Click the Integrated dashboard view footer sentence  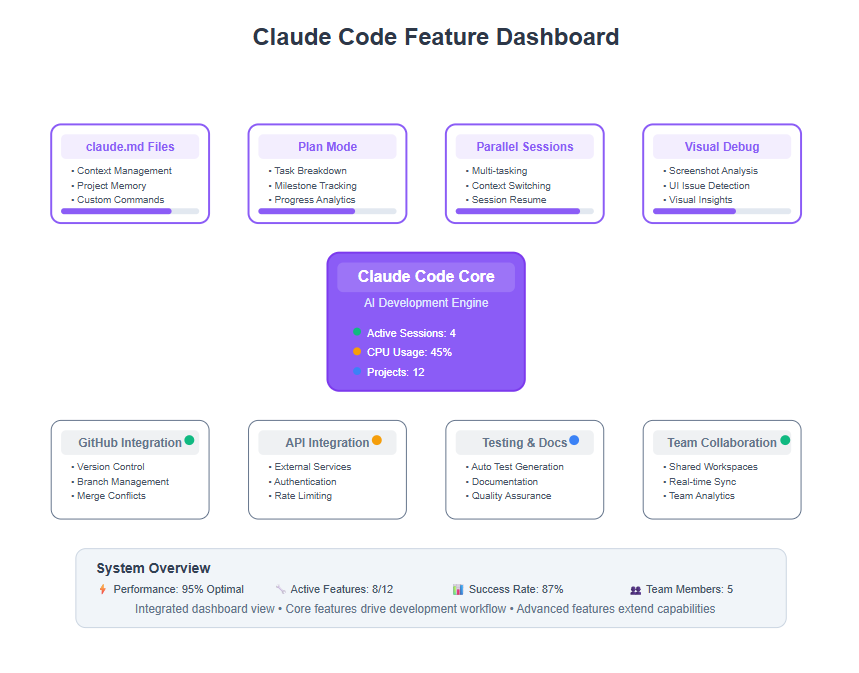pos(425,609)
